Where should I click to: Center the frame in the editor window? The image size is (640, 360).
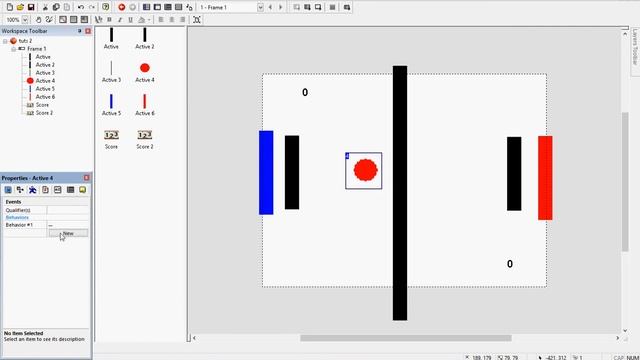click(197, 20)
